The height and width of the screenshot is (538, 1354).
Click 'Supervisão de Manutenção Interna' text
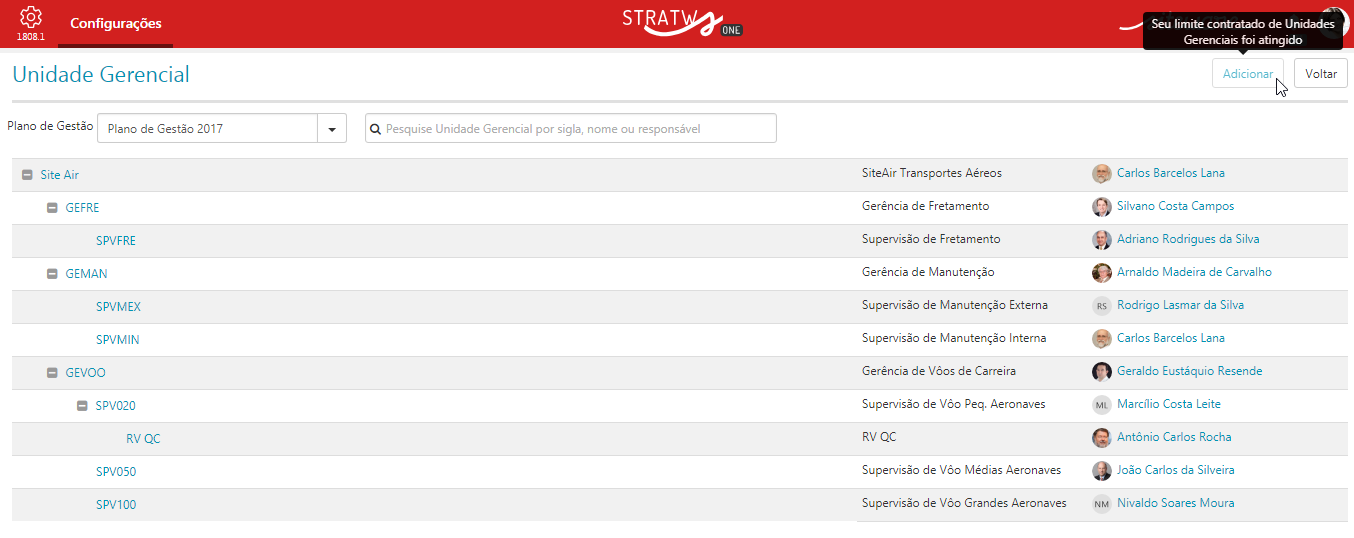pyautogui.click(x=954, y=338)
